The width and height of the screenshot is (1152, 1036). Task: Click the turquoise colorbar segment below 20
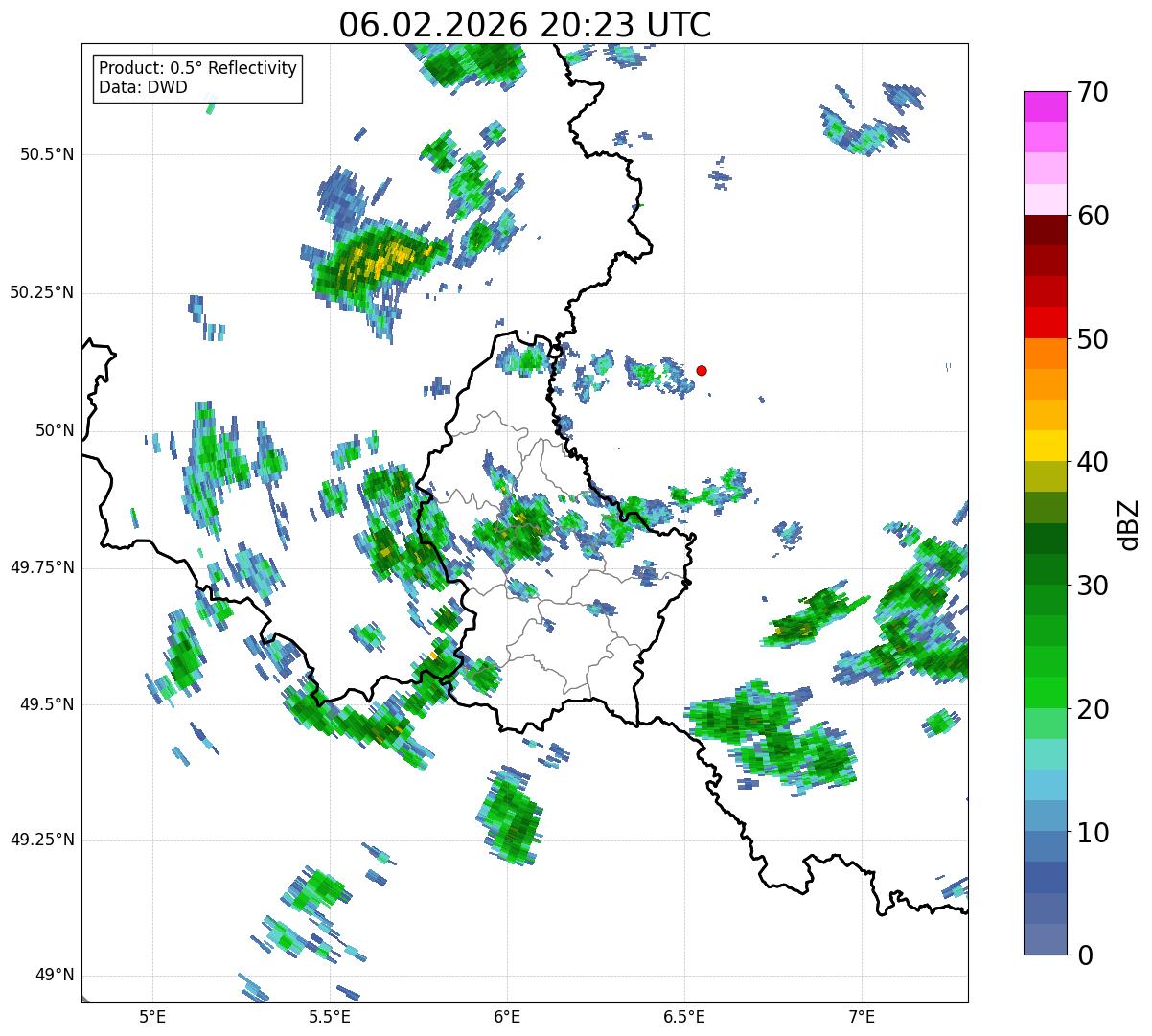coord(1046,753)
